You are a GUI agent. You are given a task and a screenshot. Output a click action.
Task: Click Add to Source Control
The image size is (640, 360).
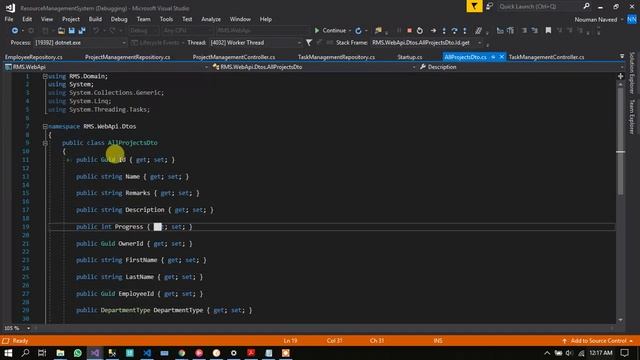(x=598, y=340)
